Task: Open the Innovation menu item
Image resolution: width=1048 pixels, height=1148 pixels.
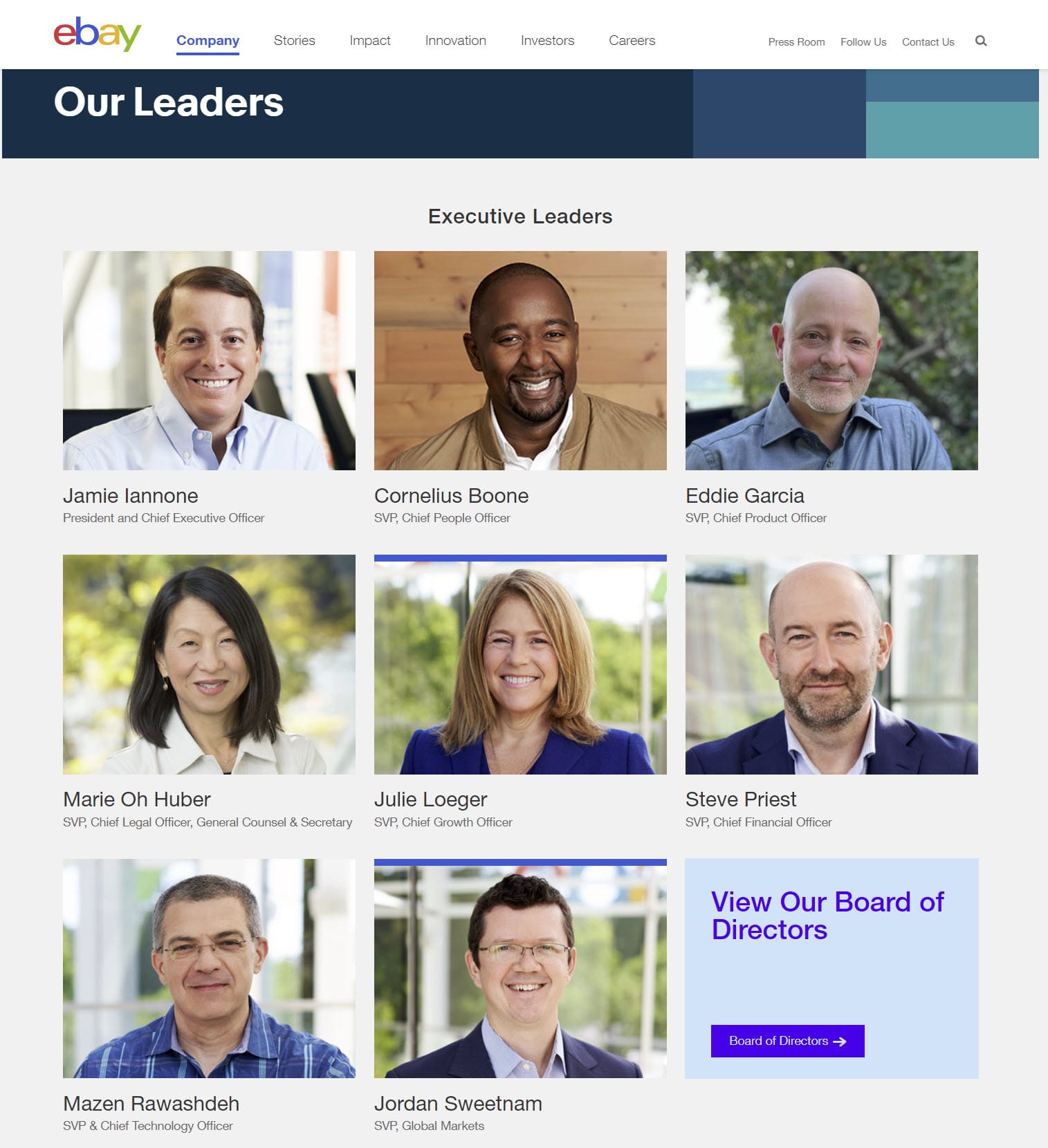Action: 455,40
